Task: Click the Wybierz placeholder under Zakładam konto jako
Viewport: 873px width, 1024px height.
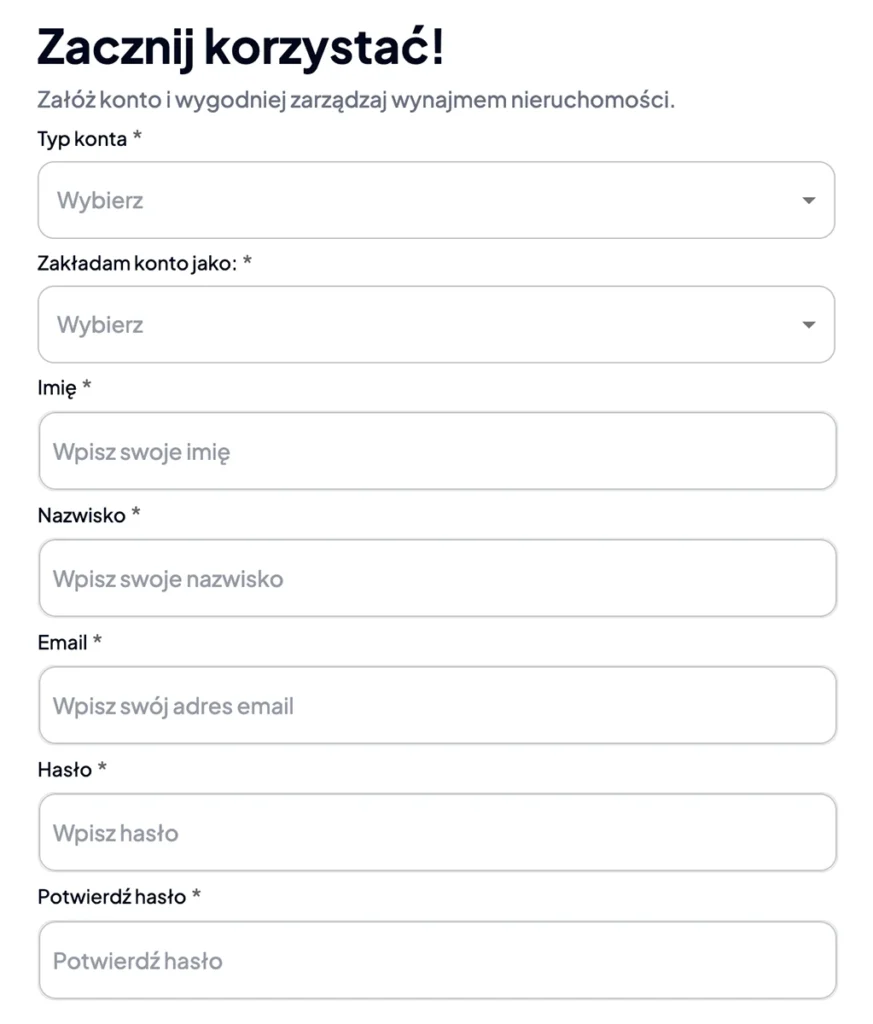Action: click(x=100, y=325)
